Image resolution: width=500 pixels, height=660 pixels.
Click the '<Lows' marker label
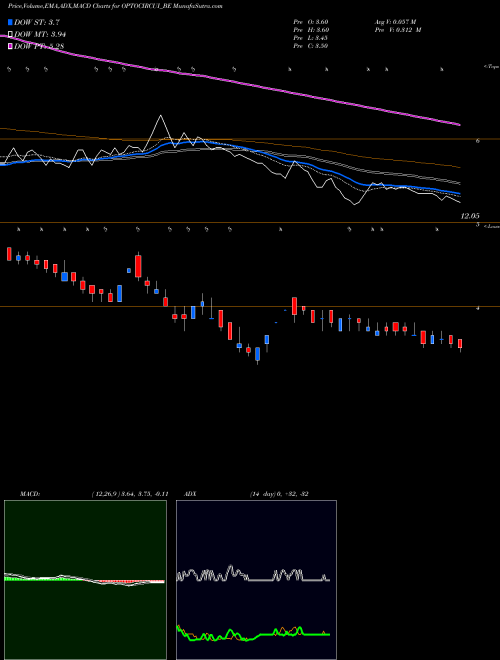(491, 226)
